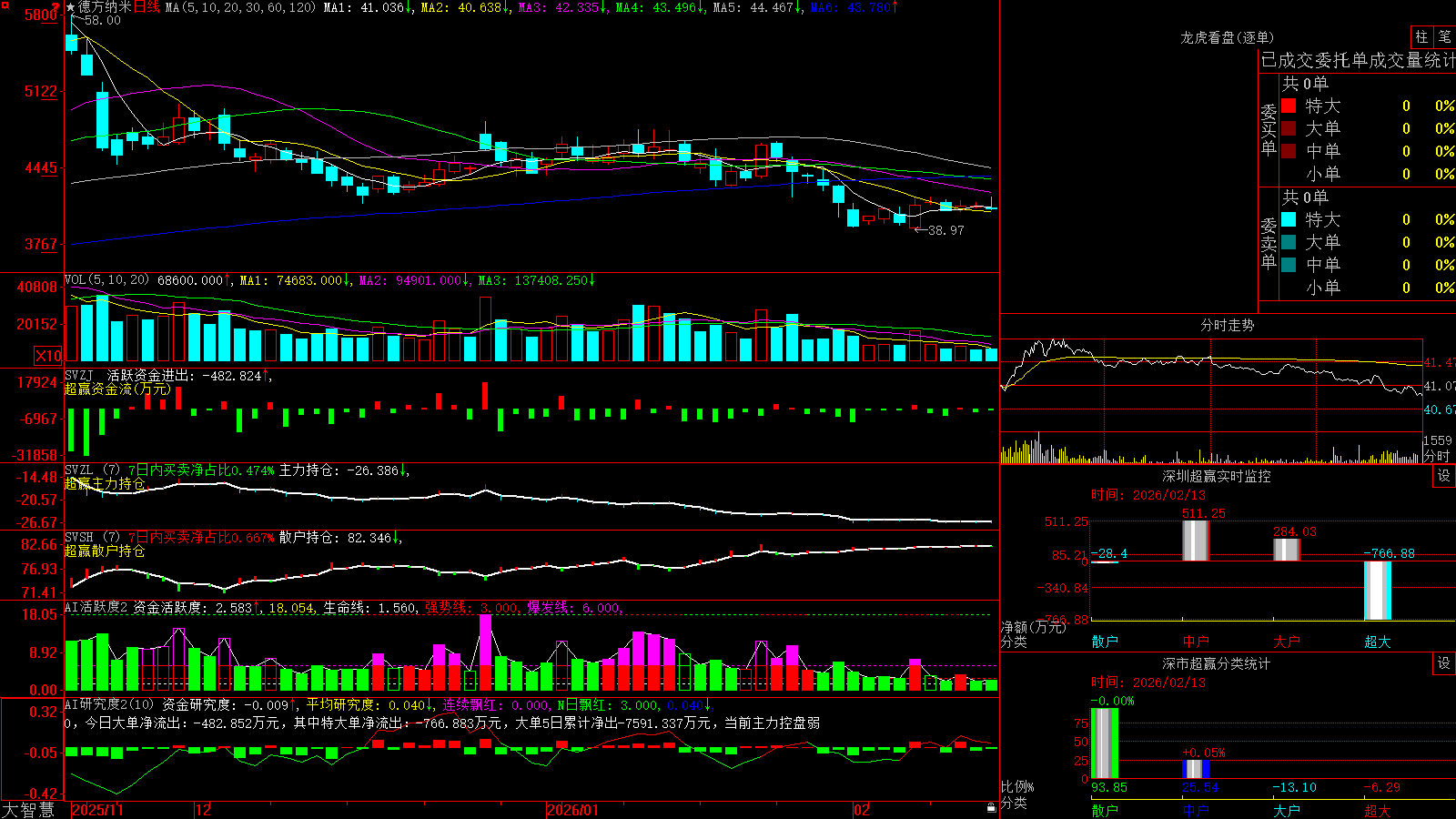1456x819 pixels.
Task: Click the 93.85 散户 percentage value
Action: (1109, 787)
